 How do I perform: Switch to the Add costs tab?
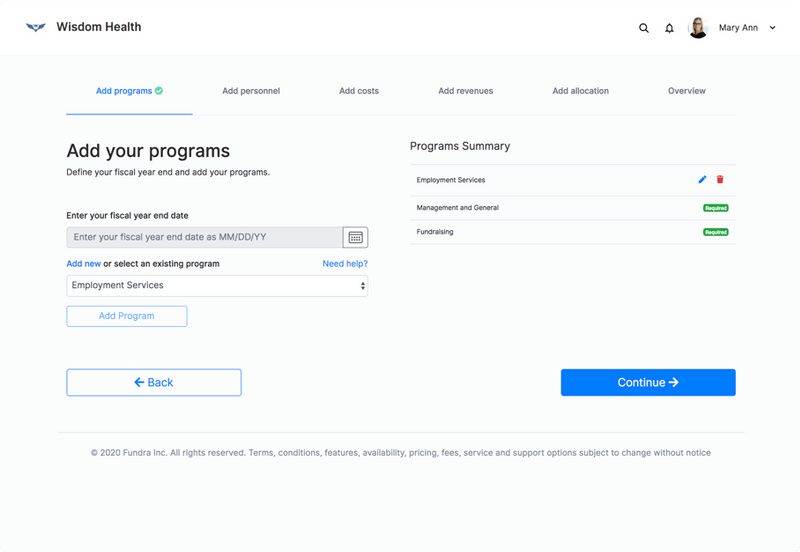coord(359,91)
